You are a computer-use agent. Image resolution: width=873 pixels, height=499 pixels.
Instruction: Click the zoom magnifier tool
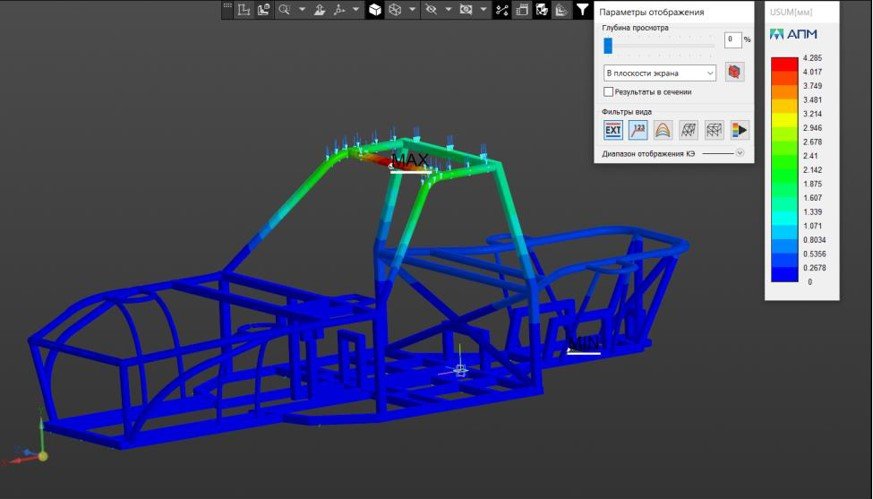click(x=285, y=10)
